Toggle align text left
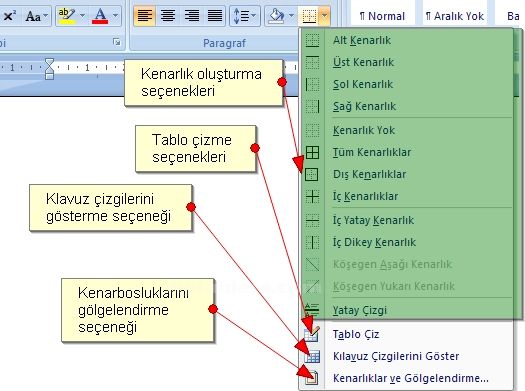Screen dimensions: 525x391 pyautogui.click(x=145, y=16)
